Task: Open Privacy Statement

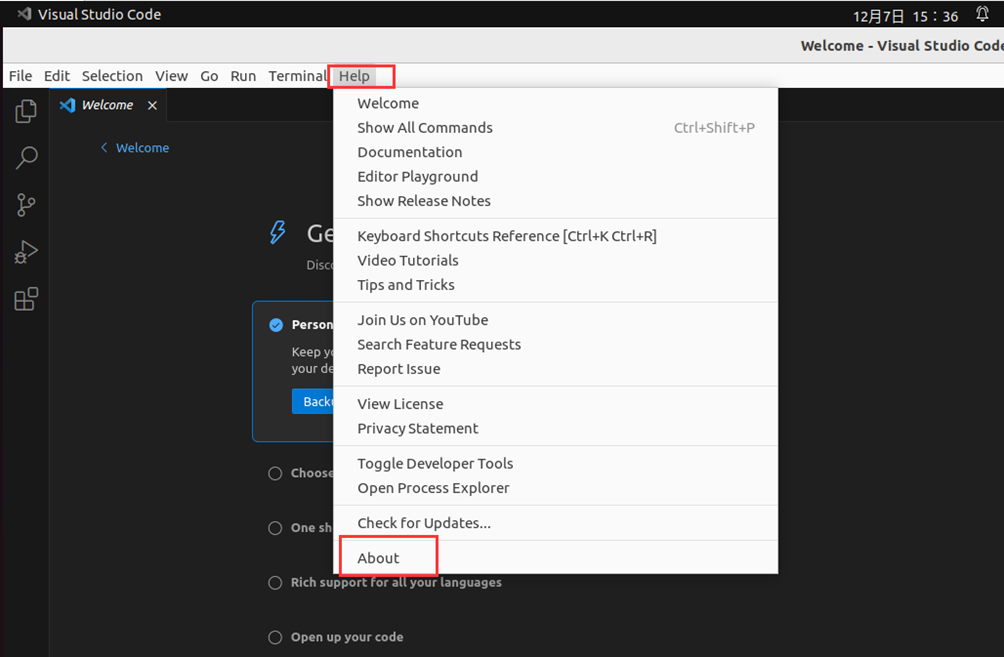Action: click(556, 428)
